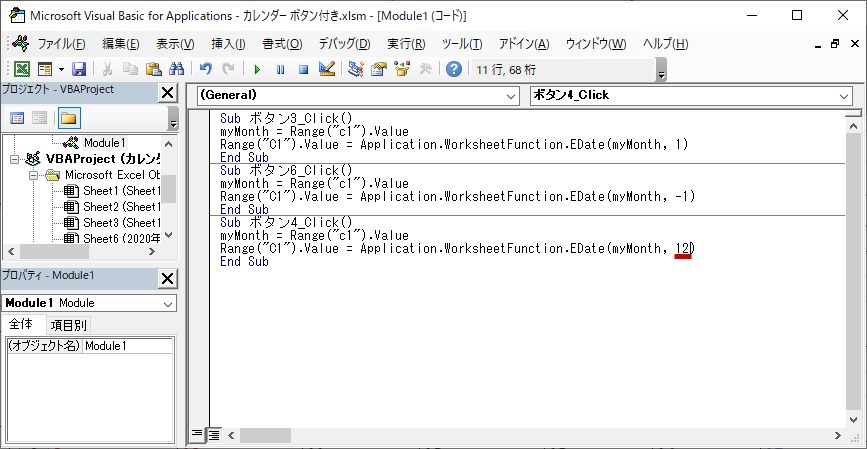
Task: Click the Insert UserForm toolbar icon
Action: coord(45,69)
